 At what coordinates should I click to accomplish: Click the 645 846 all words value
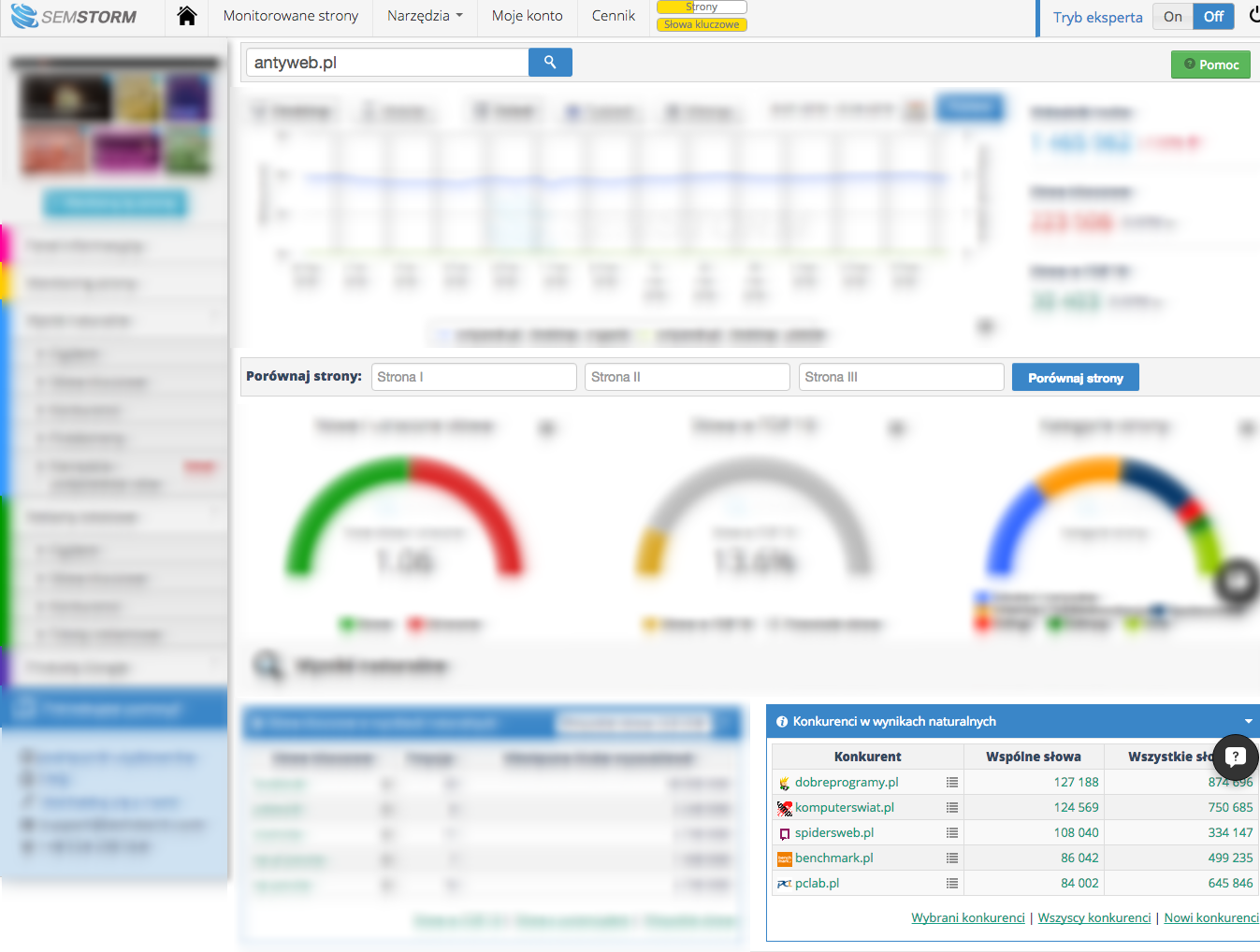point(1230,883)
